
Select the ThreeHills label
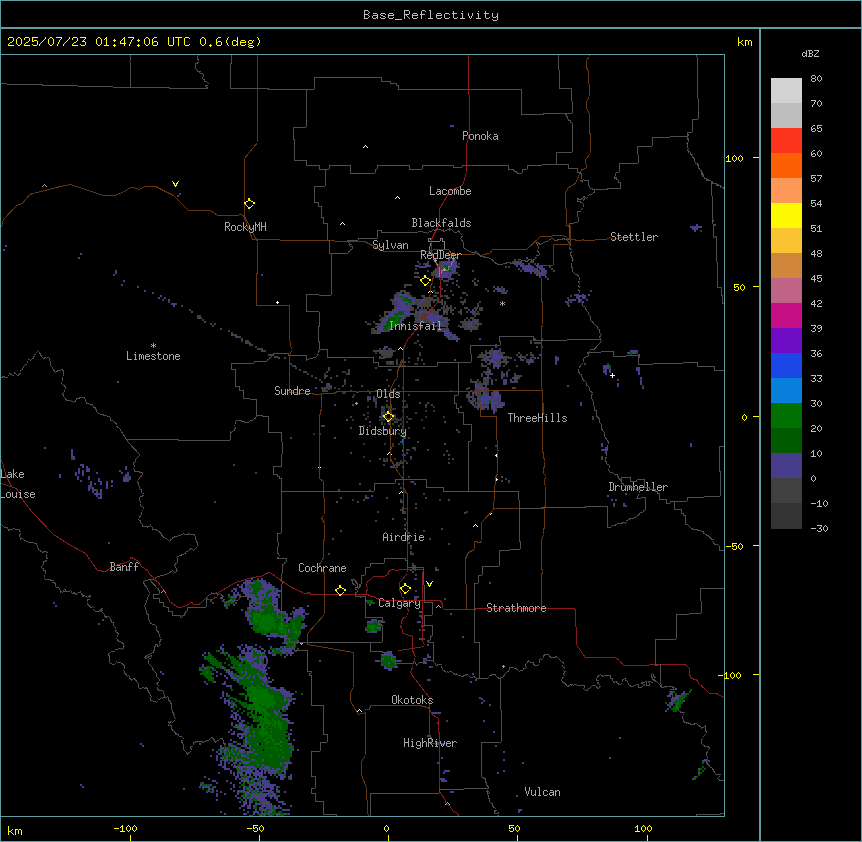click(x=537, y=418)
